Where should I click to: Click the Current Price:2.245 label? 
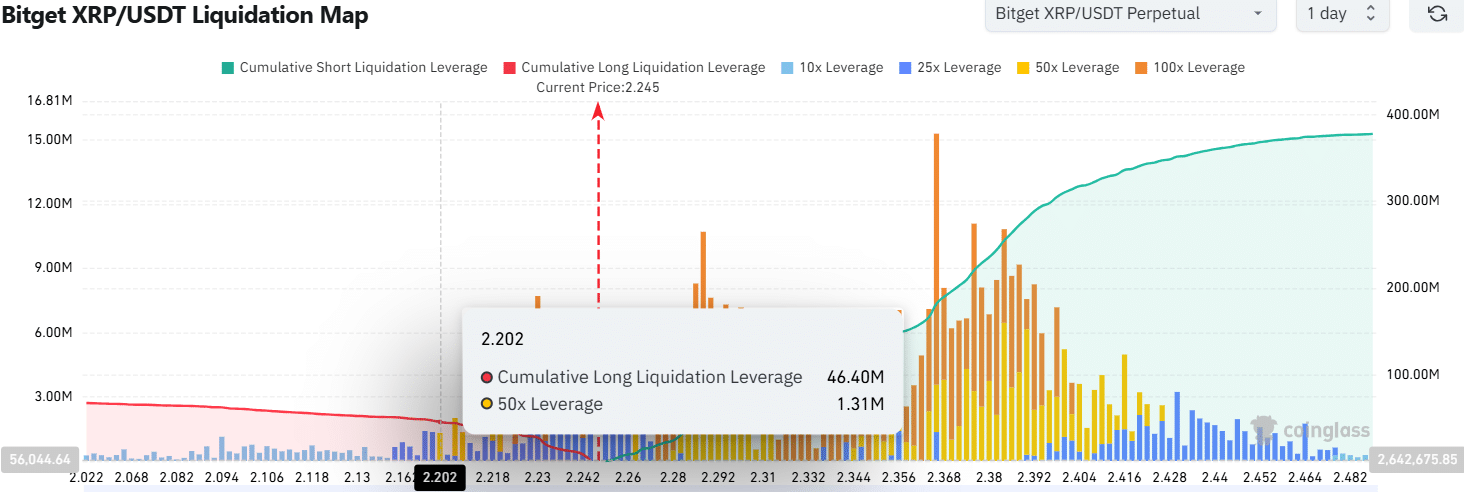[x=598, y=87]
